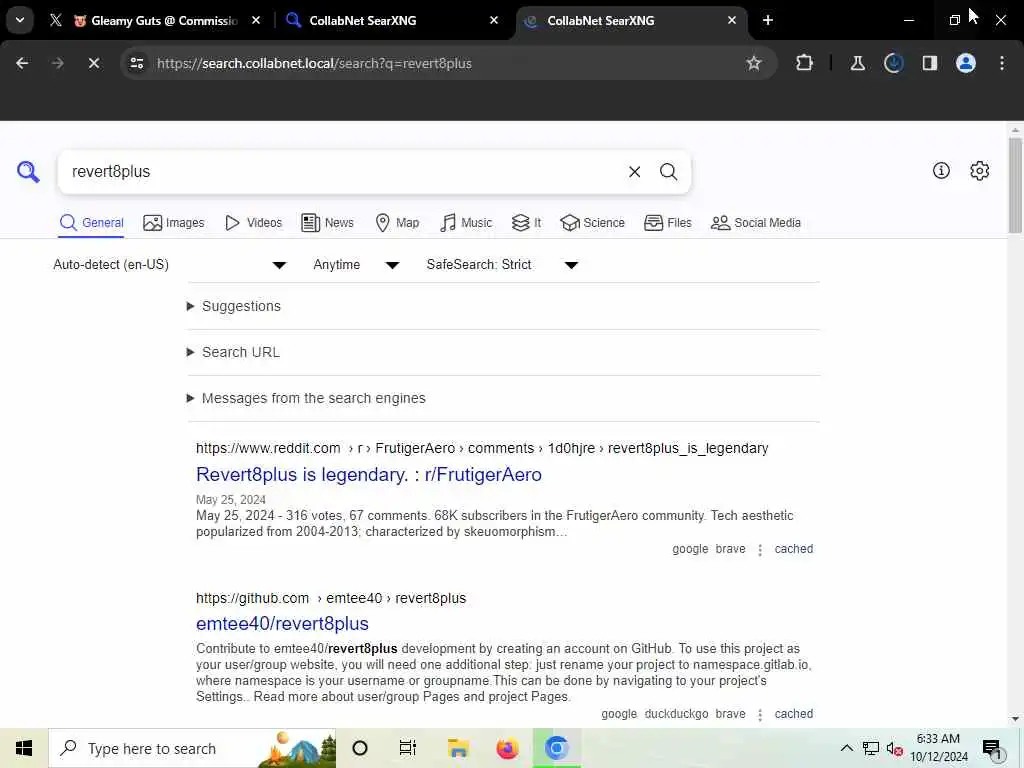Open network tray icon
Image resolution: width=1024 pixels, height=768 pixels.
coord(871,748)
